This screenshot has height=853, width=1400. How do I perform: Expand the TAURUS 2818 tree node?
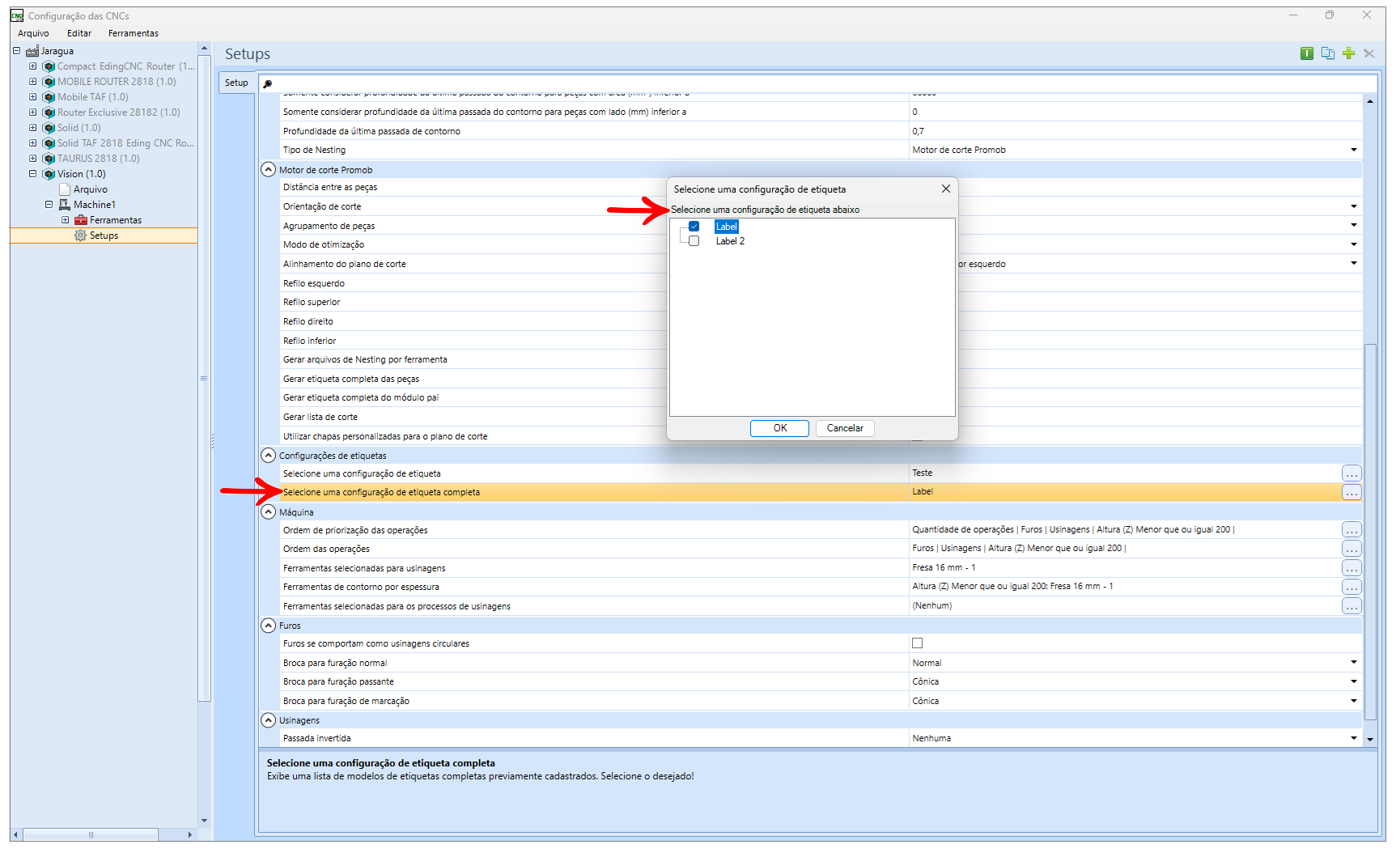coord(33,158)
